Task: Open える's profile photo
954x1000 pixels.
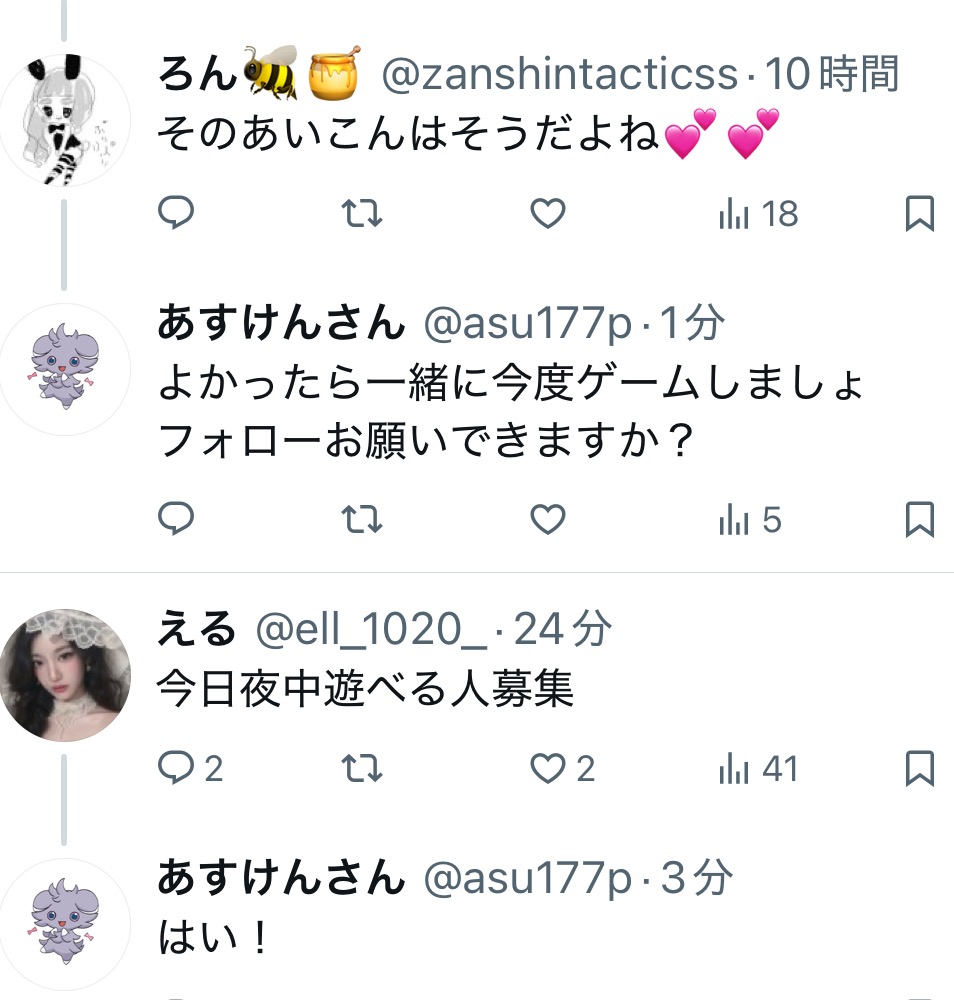Action: (64, 675)
